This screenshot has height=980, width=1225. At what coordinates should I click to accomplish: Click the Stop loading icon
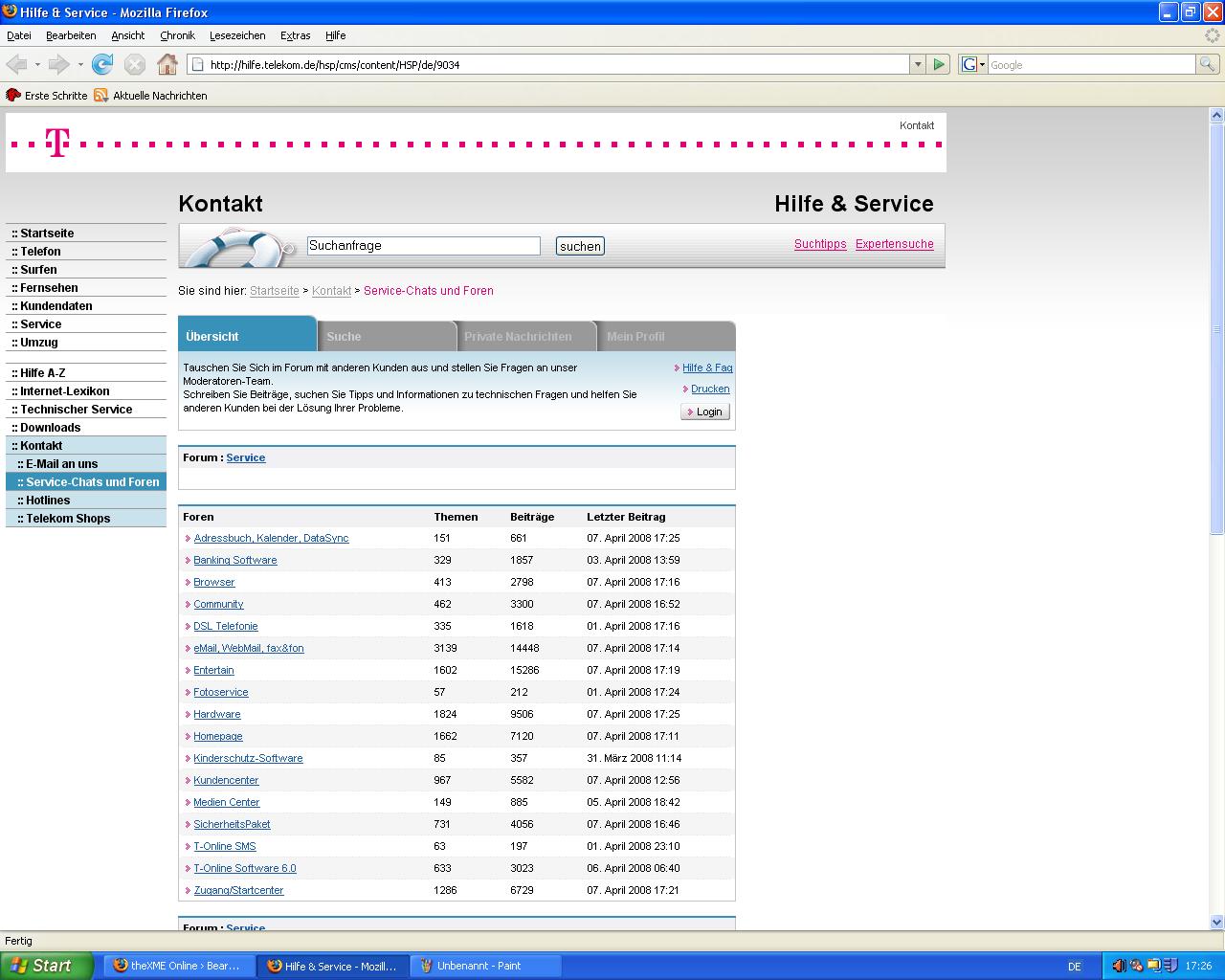coord(135,64)
